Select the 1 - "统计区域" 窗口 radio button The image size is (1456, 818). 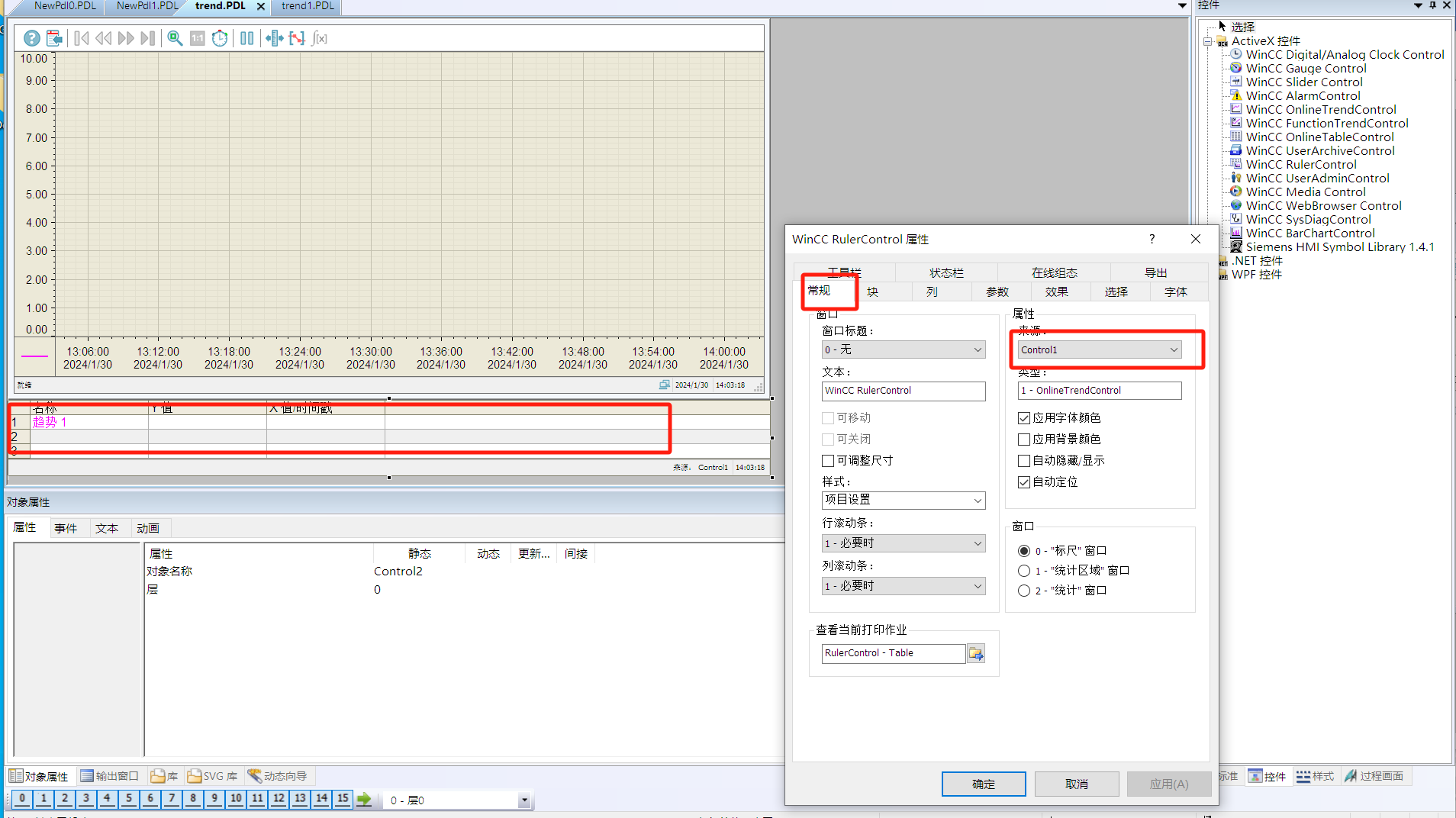coord(1024,571)
